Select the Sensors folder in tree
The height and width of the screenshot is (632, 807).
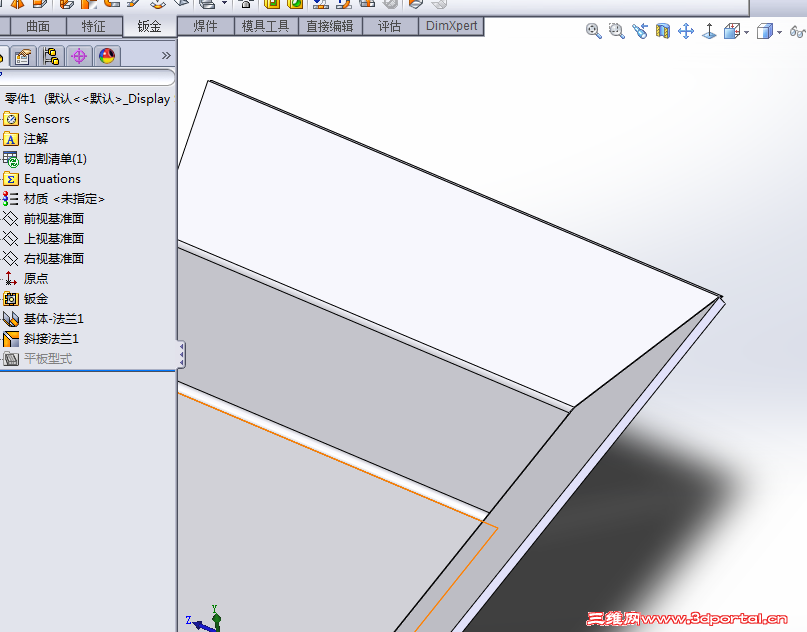[x=36, y=119]
